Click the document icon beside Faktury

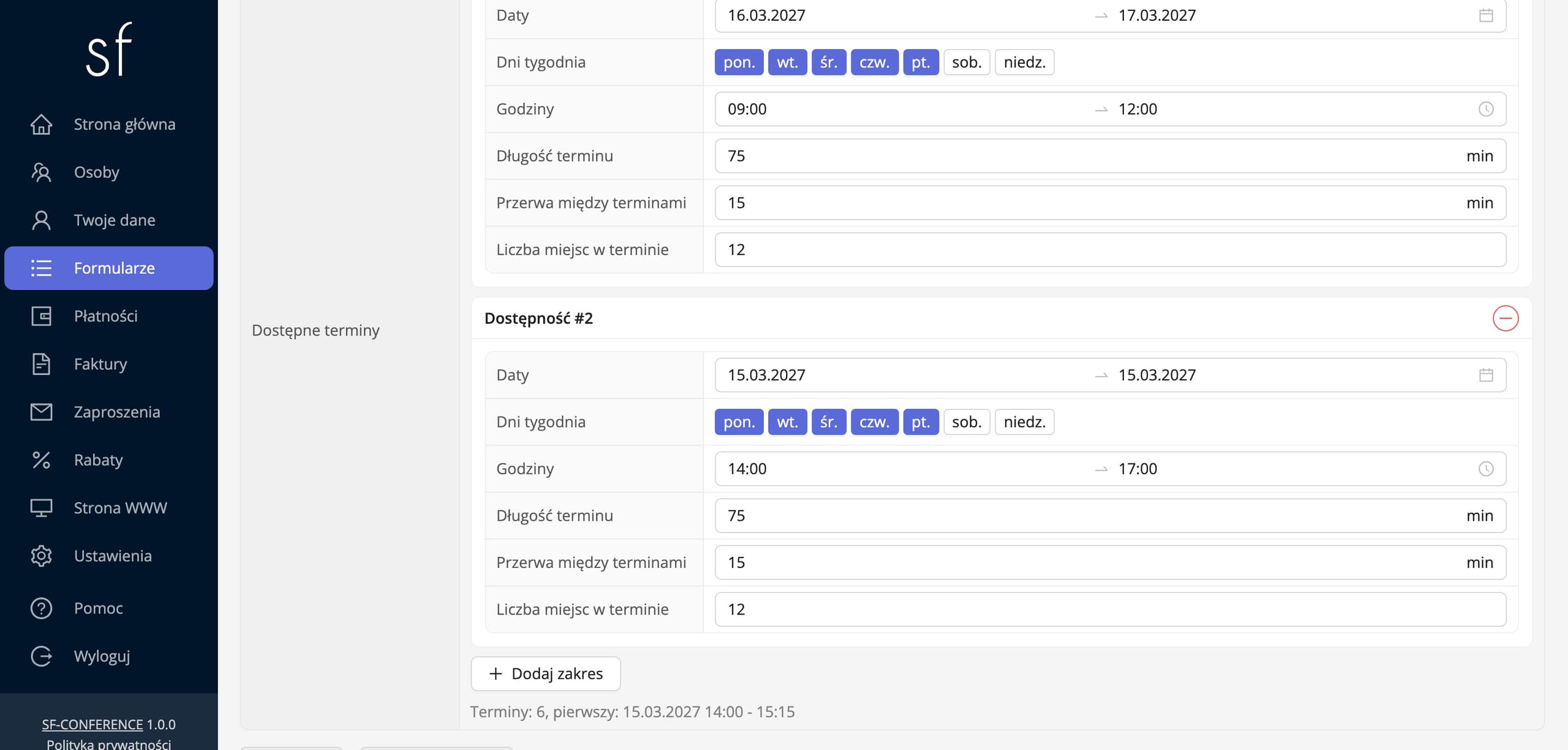[x=41, y=364]
